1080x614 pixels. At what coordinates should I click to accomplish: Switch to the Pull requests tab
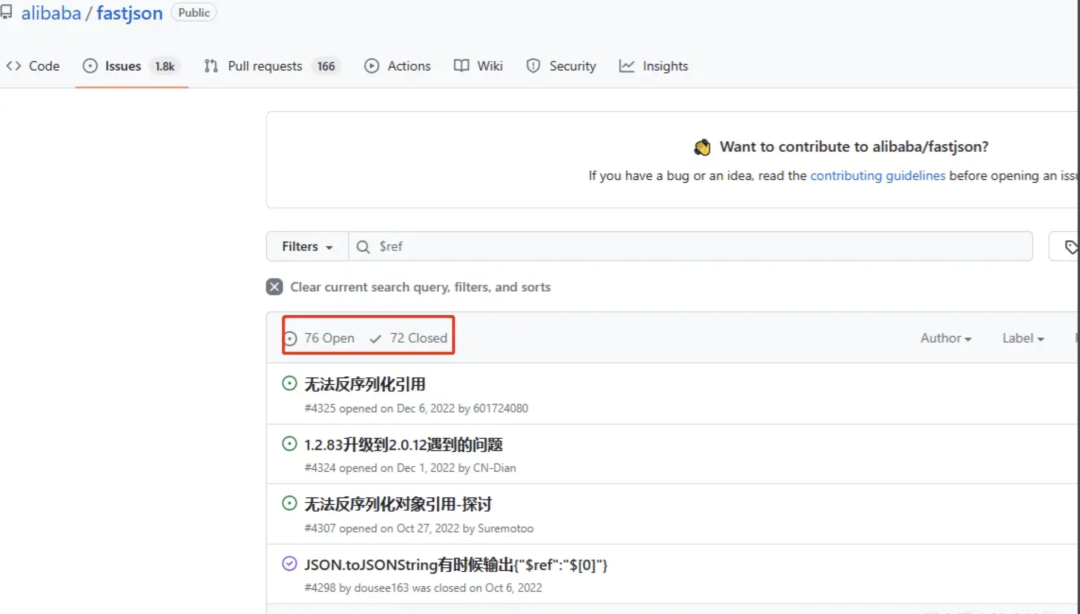coord(264,66)
